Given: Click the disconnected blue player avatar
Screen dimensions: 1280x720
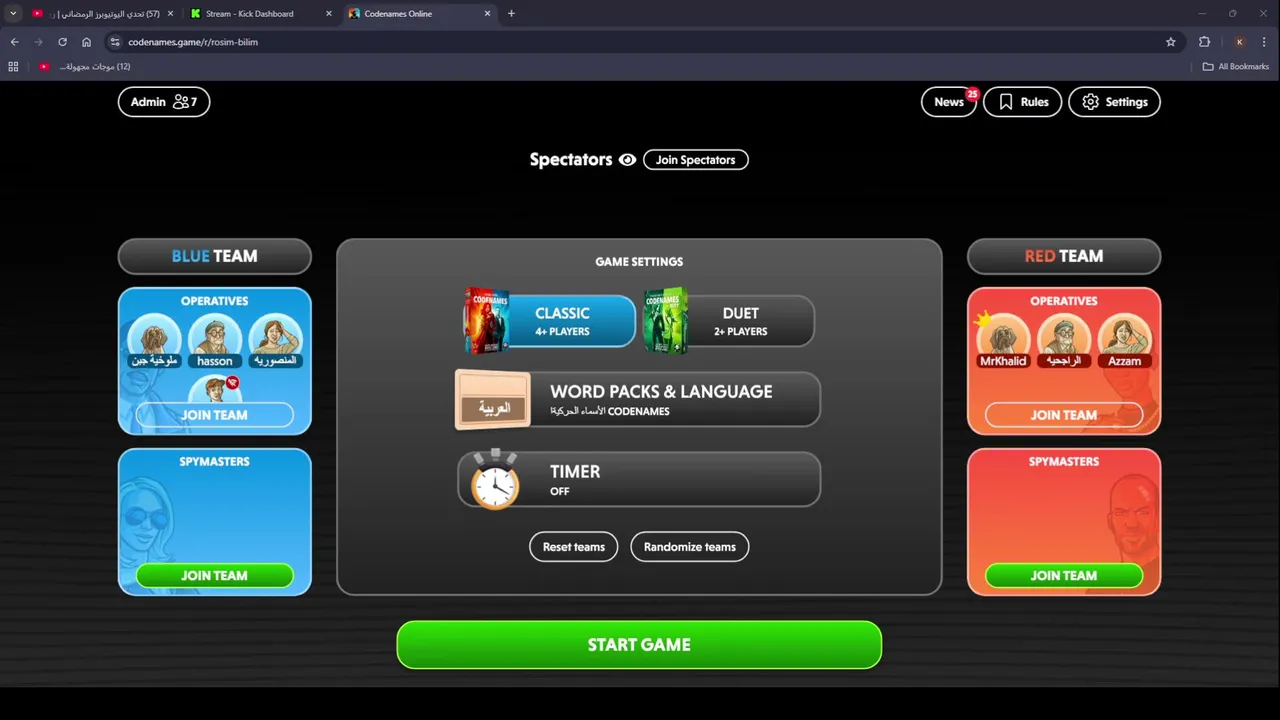Looking at the screenshot, I should pos(215,390).
